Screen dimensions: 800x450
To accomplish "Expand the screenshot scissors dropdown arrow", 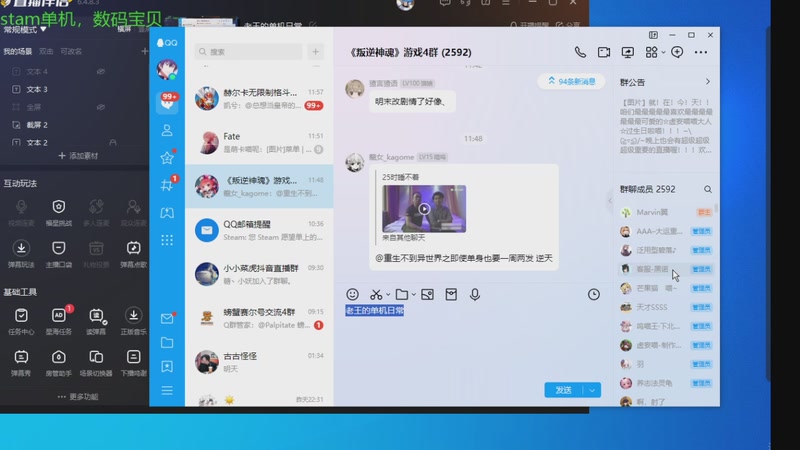I will click(388, 294).
